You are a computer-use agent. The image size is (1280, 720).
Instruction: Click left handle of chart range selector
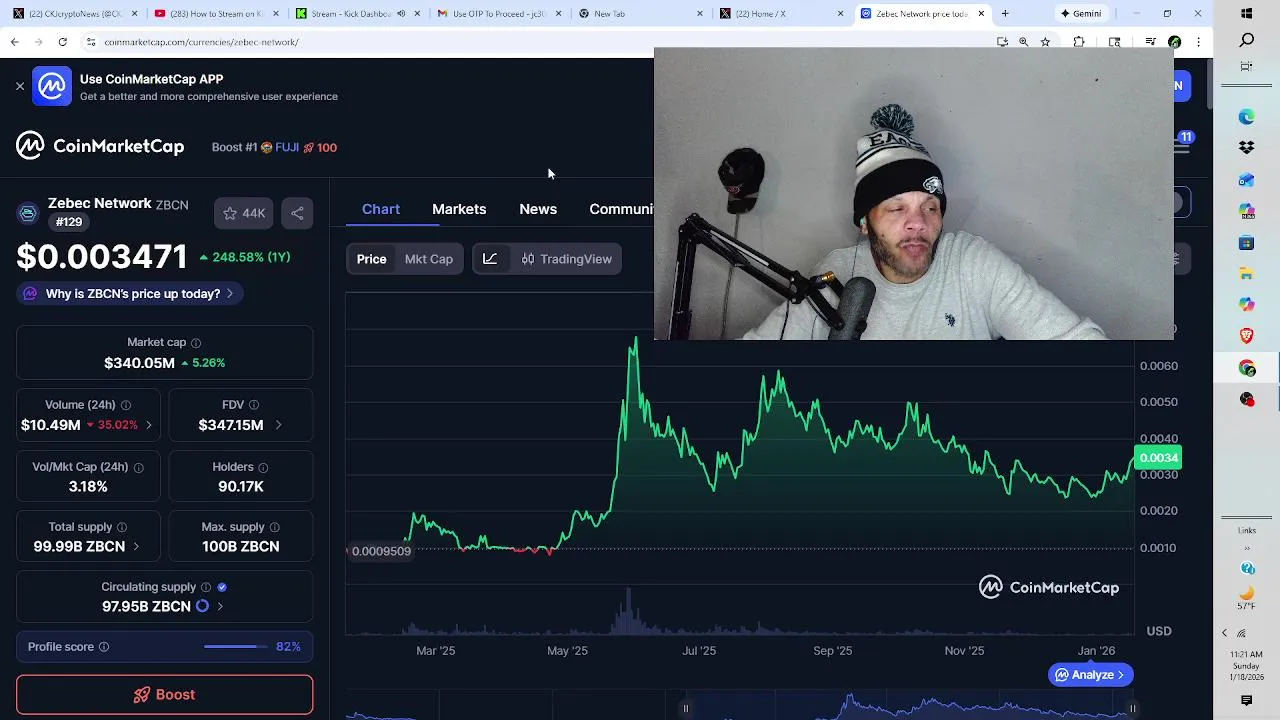point(686,709)
